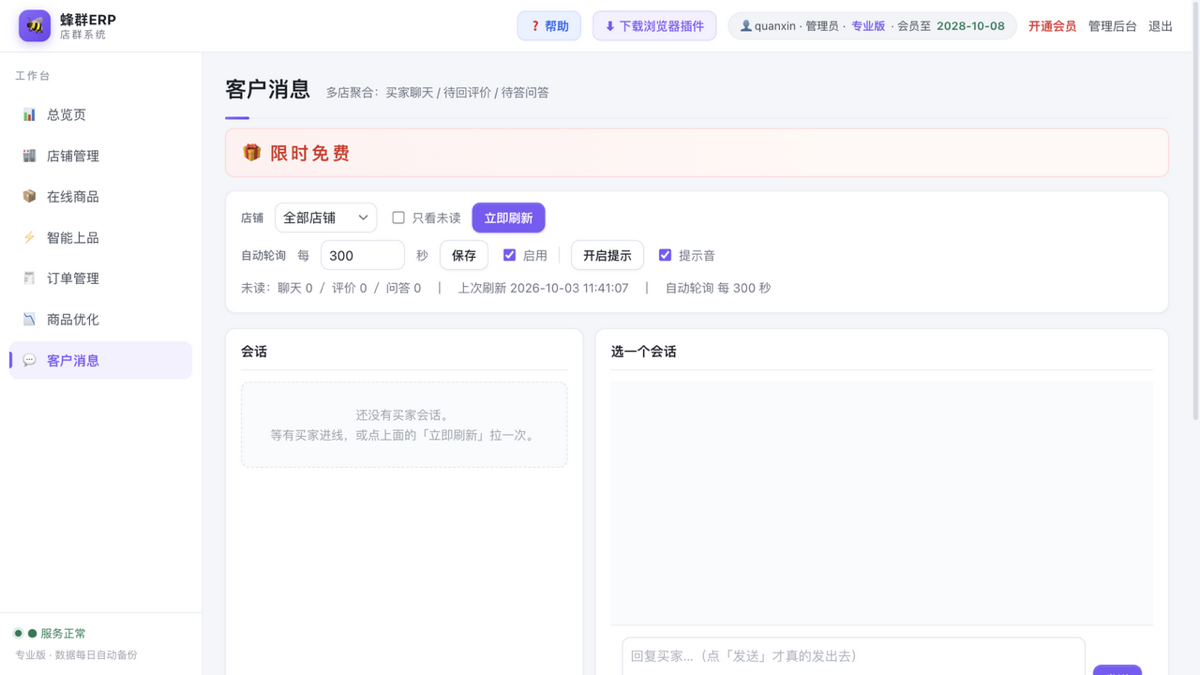Click the 工作台 sidebar section label

click(x=32, y=76)
